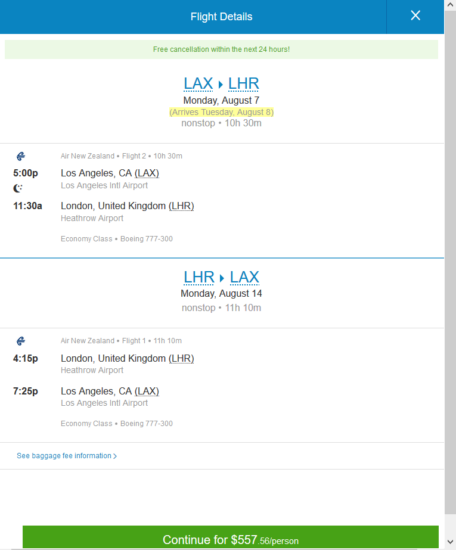The image size is (456, 550).
Task: Continue for $557.56 per person
Action: click(230, 538)
